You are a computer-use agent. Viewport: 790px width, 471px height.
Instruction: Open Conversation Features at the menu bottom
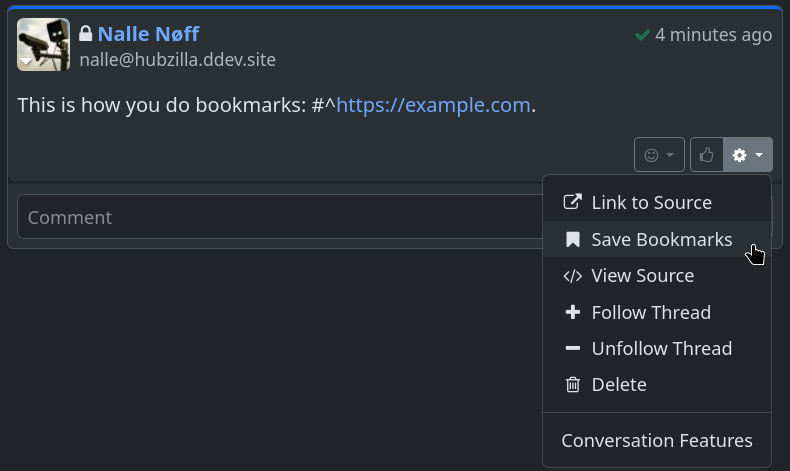[x=657, y=441]
